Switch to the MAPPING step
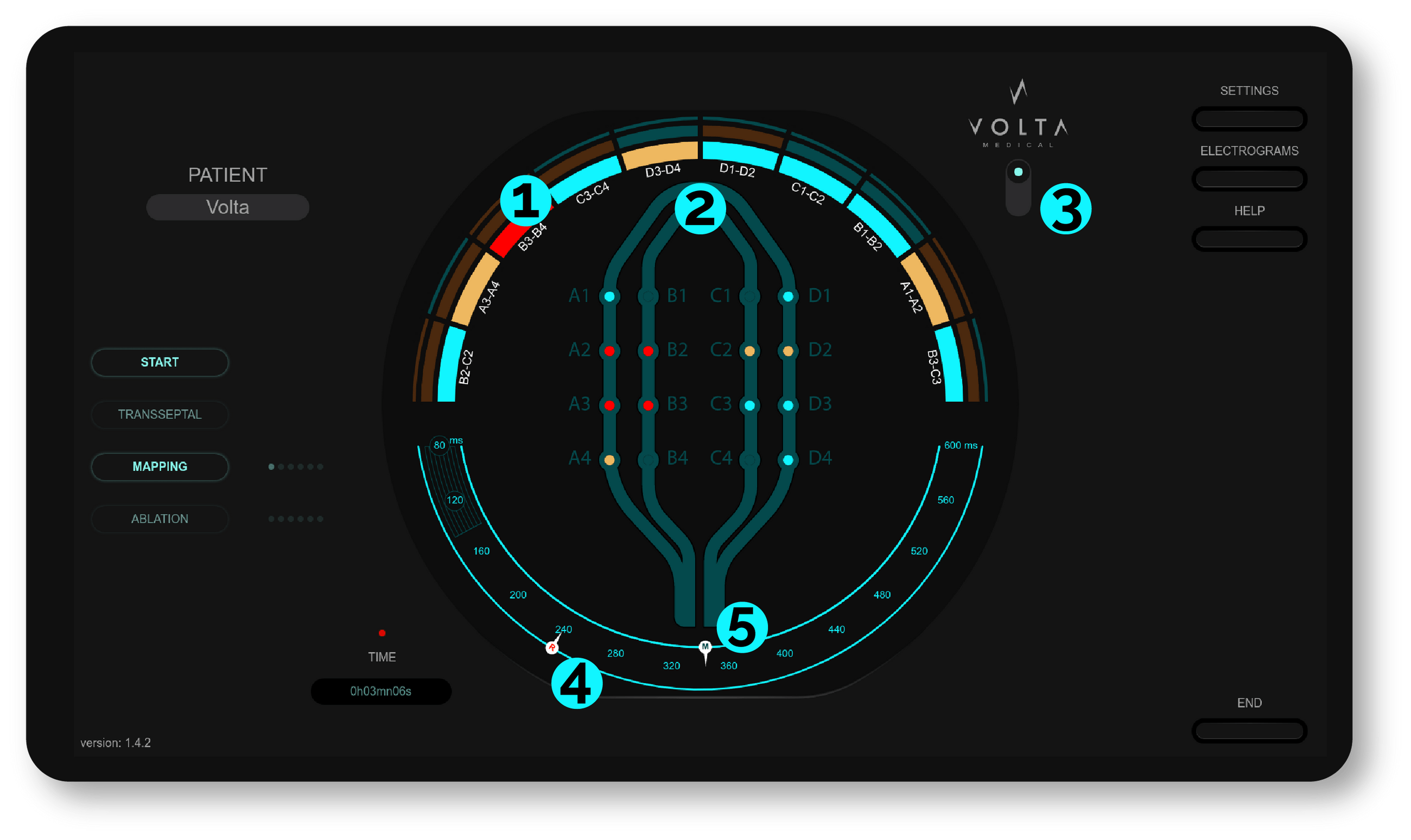The width and height of the screenshot is (1411, 840). click(160, 467)
